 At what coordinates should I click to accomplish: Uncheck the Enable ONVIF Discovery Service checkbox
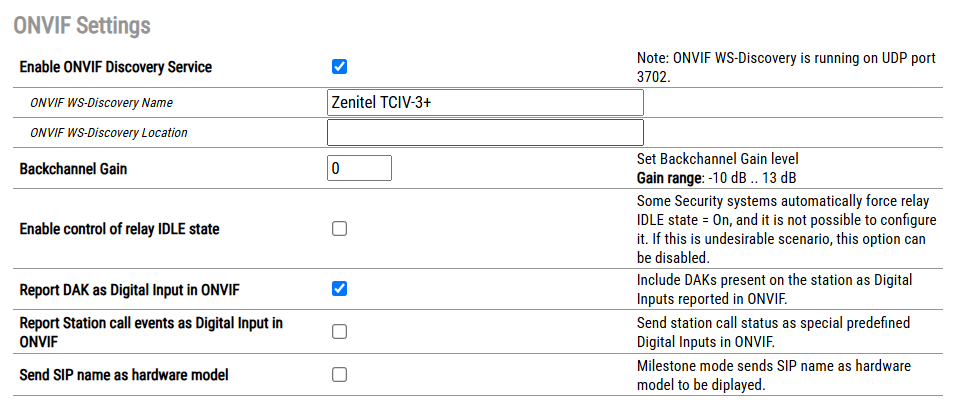[x=339, y=67]
